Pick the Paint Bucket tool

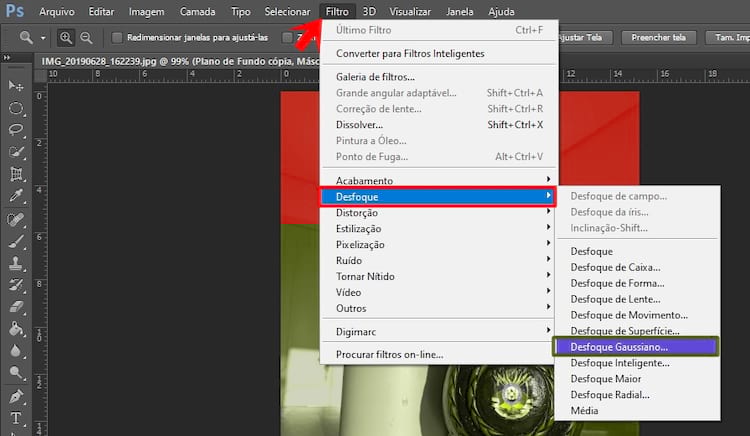pos(16,328)
